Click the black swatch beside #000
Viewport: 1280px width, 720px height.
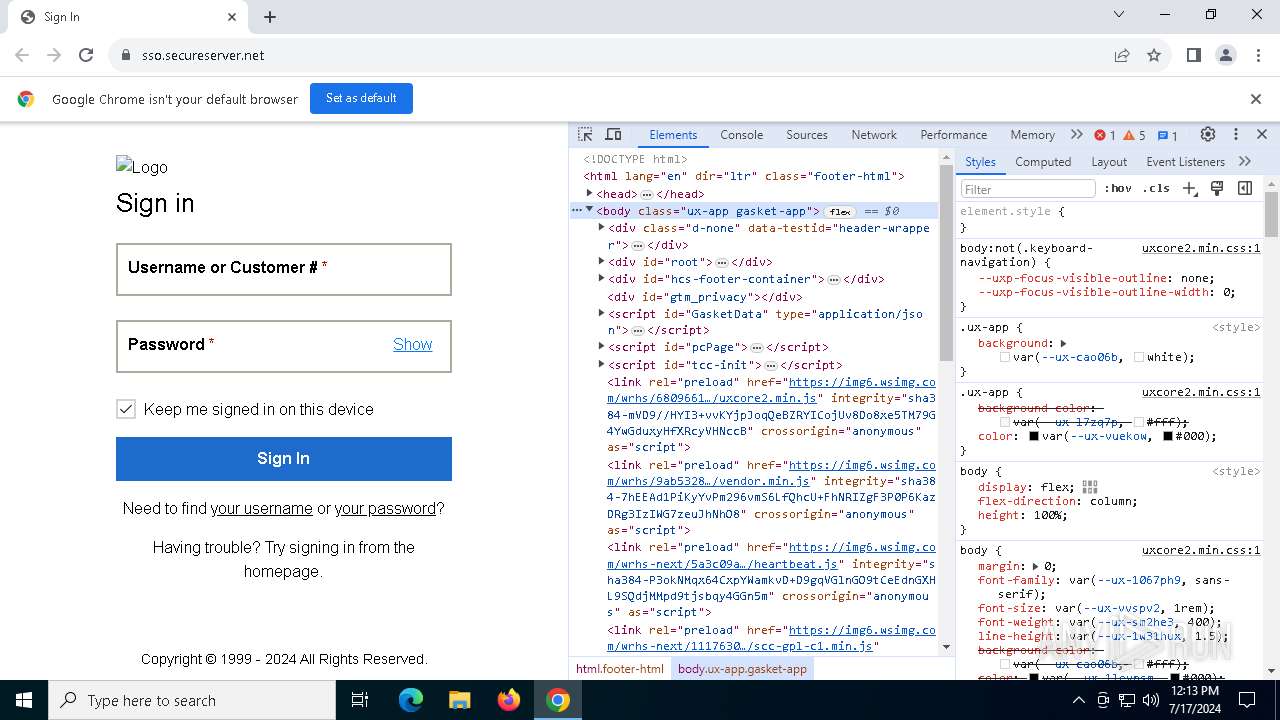(x=1167, y=436)
